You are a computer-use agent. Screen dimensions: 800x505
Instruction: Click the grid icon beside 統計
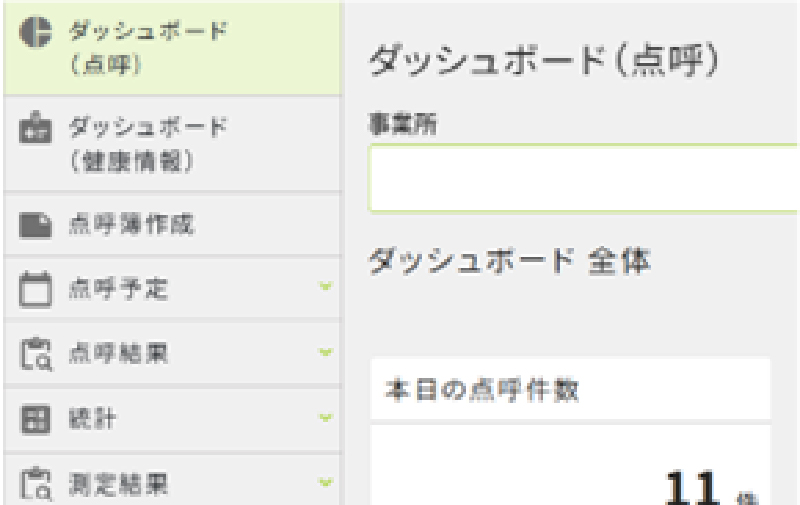click(35, 419)
